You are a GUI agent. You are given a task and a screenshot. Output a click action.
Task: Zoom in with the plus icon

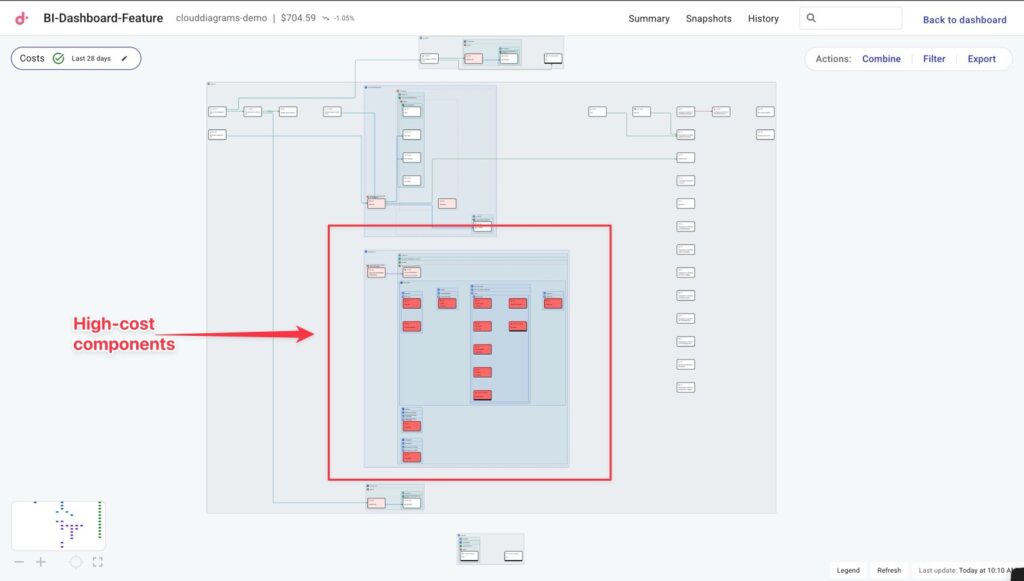[41, 562]
